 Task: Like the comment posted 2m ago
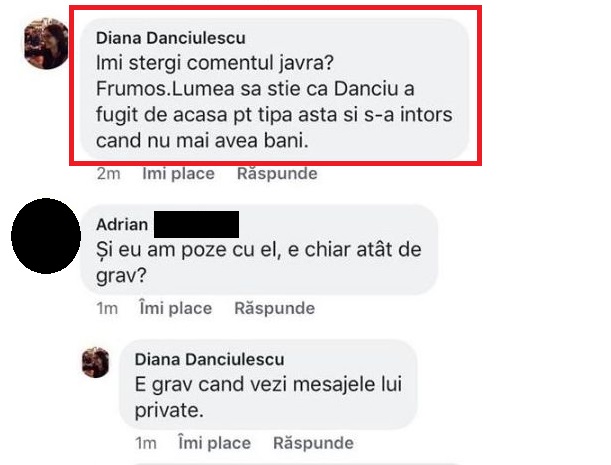pos(178,173)
